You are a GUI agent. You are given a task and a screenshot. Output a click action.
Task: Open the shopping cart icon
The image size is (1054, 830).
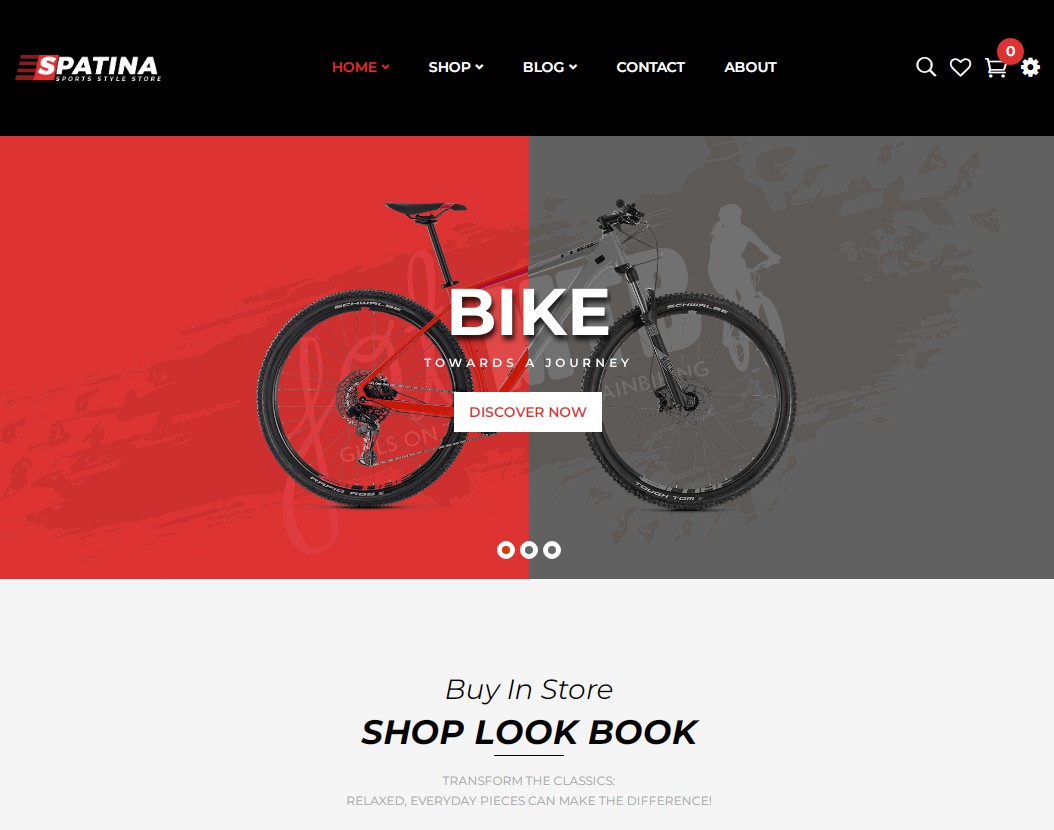point(996,68)
